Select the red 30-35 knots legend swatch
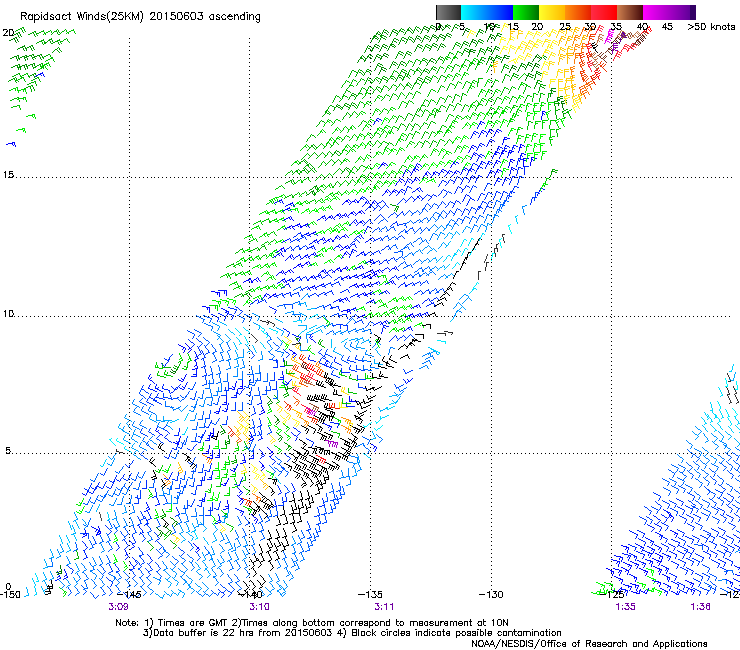 click(x=604, y=12)
